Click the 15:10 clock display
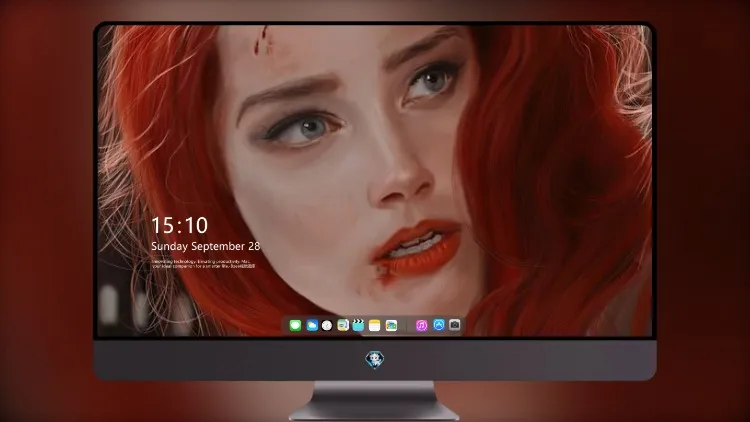This screenshot has height=422, width=750. [179, 225]
